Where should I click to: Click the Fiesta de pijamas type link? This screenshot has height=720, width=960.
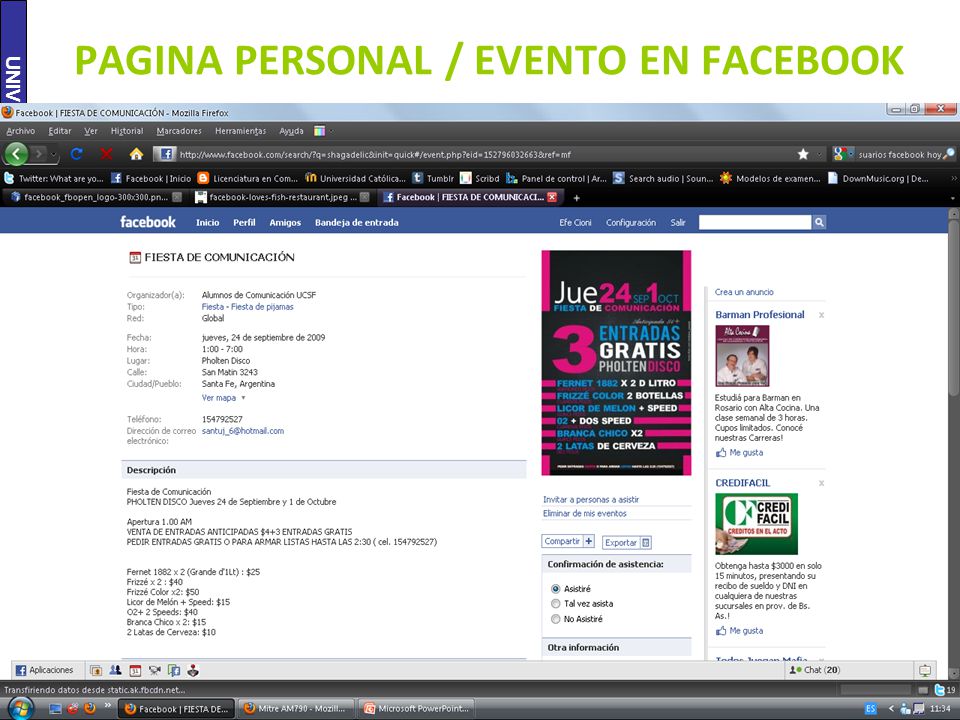[x=262, y=307]
